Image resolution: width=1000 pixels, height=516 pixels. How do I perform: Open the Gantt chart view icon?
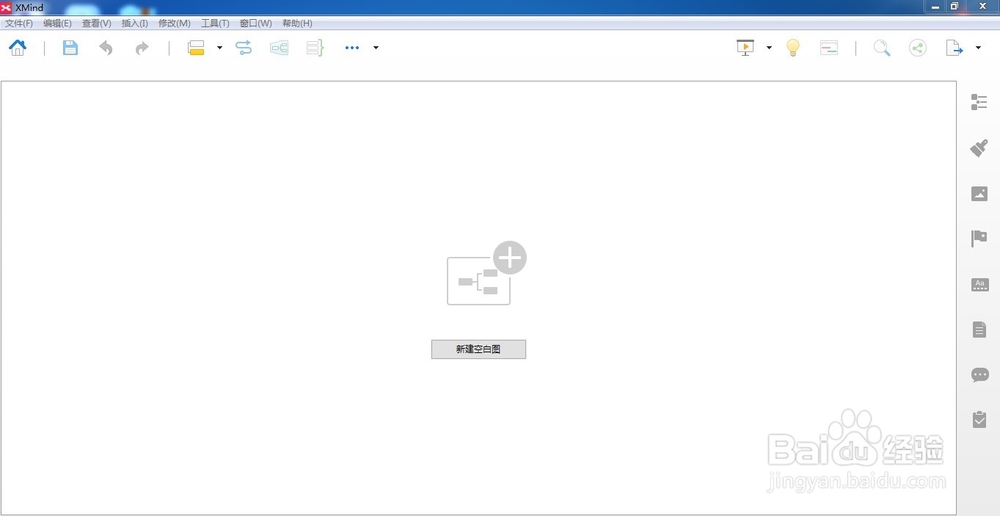coord(828,47)
